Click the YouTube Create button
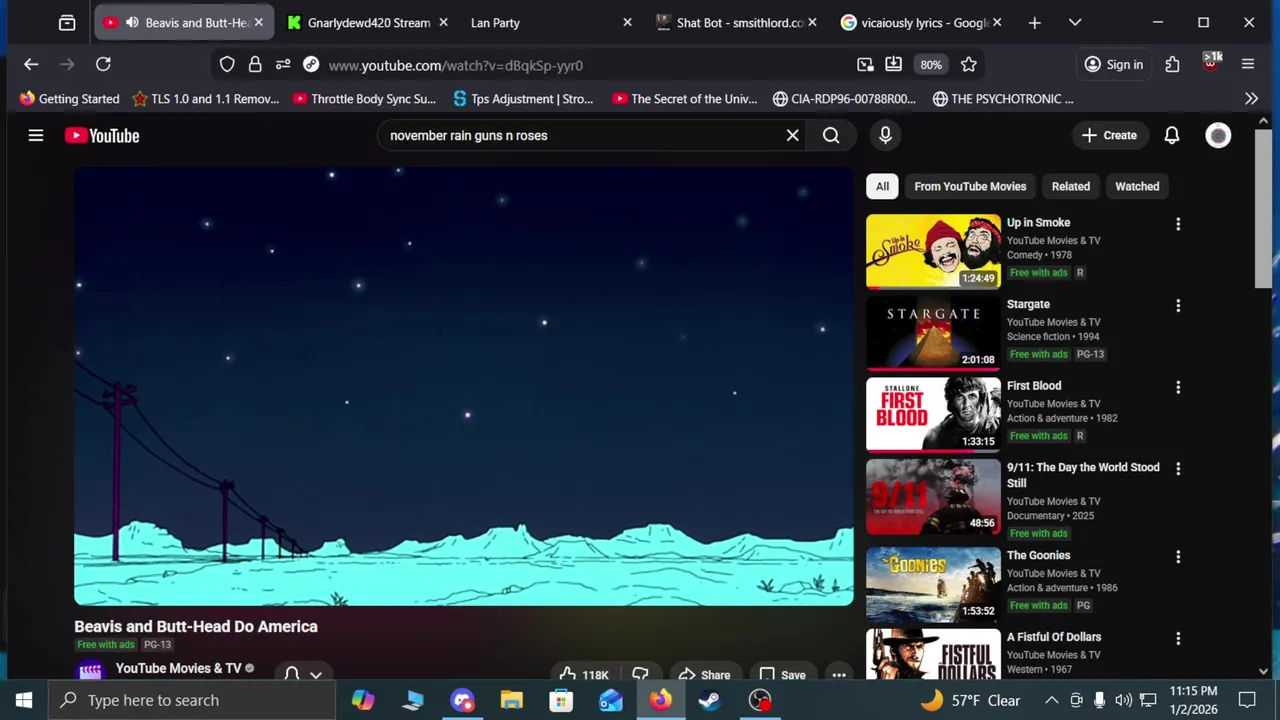The height and width of the screenshot is (720, 1280). click(x=1109, y=135)
